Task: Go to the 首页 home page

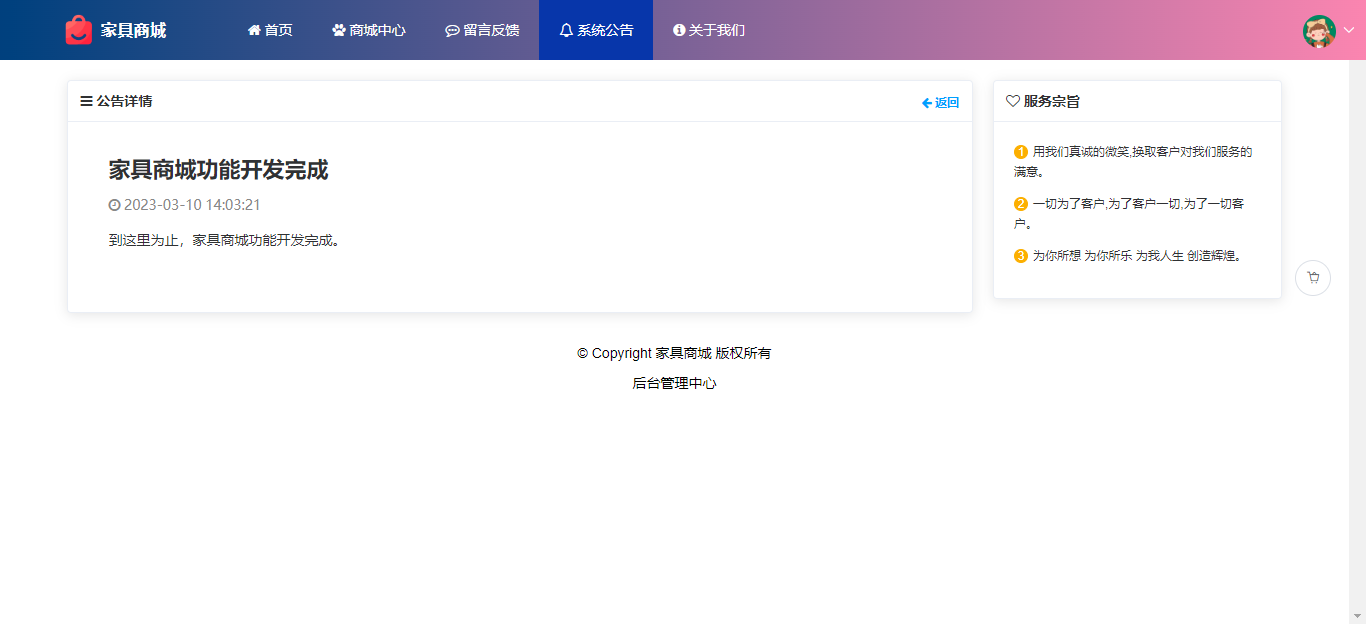Action: click(270, 30)
